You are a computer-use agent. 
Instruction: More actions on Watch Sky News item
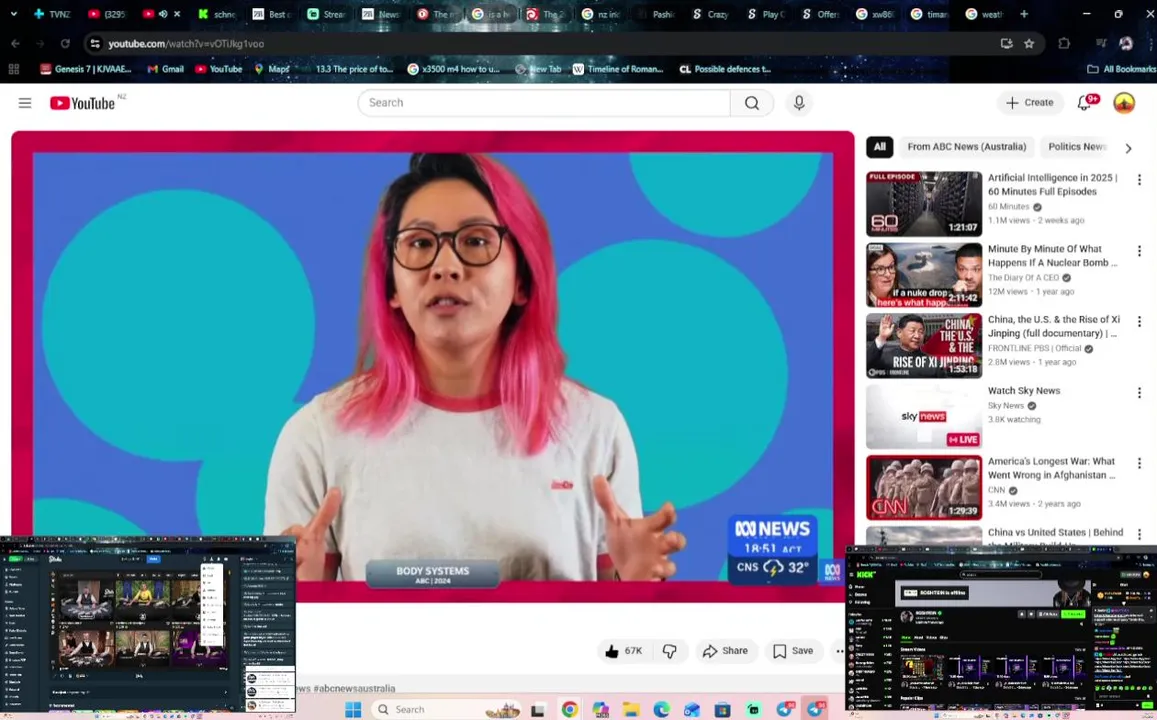point(1139,392)
